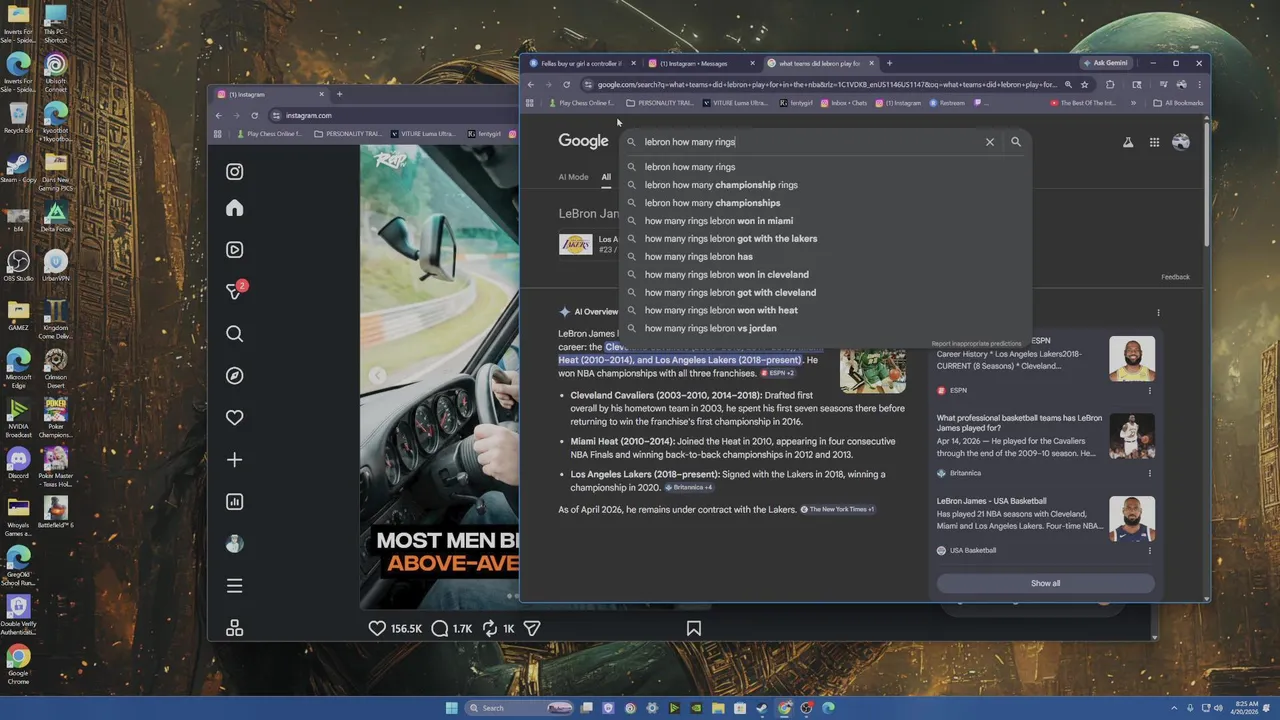The width and height of the screenshot is (1280, 720).
Task: Open Instagram Home icon in sidebar
Action: pos(234,208)
